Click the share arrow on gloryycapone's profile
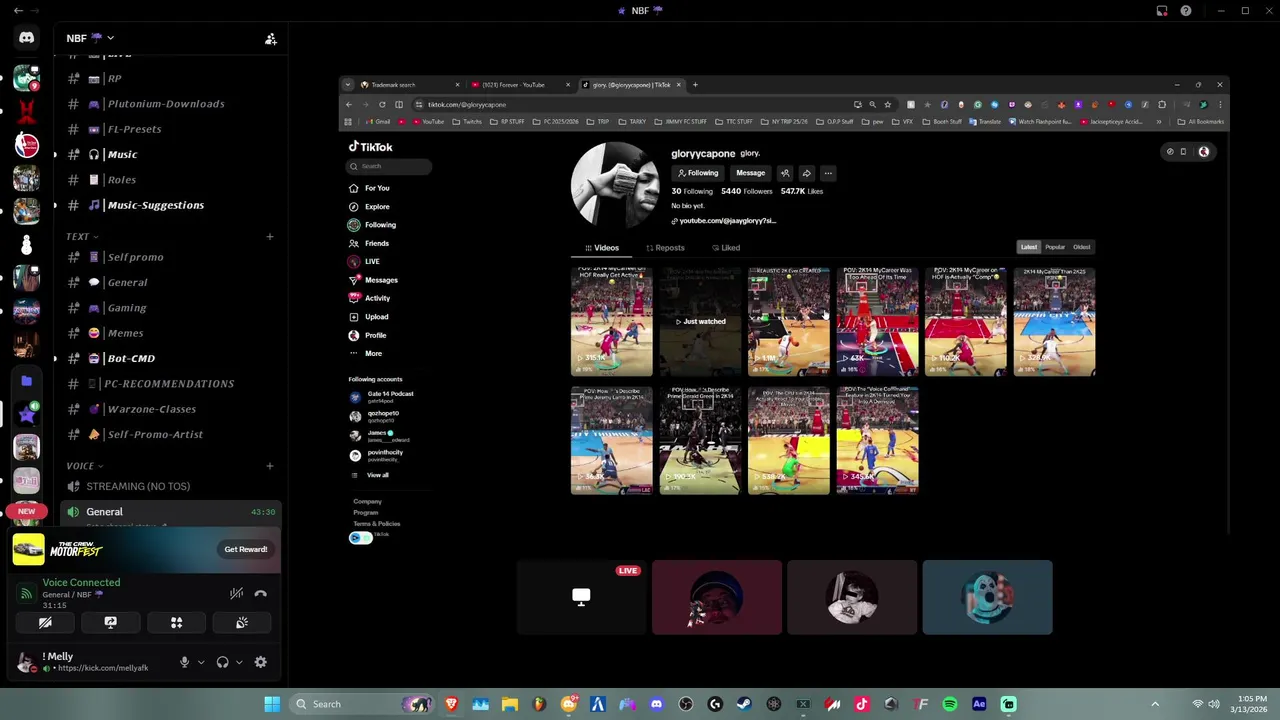This screenshot has width=1280, height=720. pos(806,173)
